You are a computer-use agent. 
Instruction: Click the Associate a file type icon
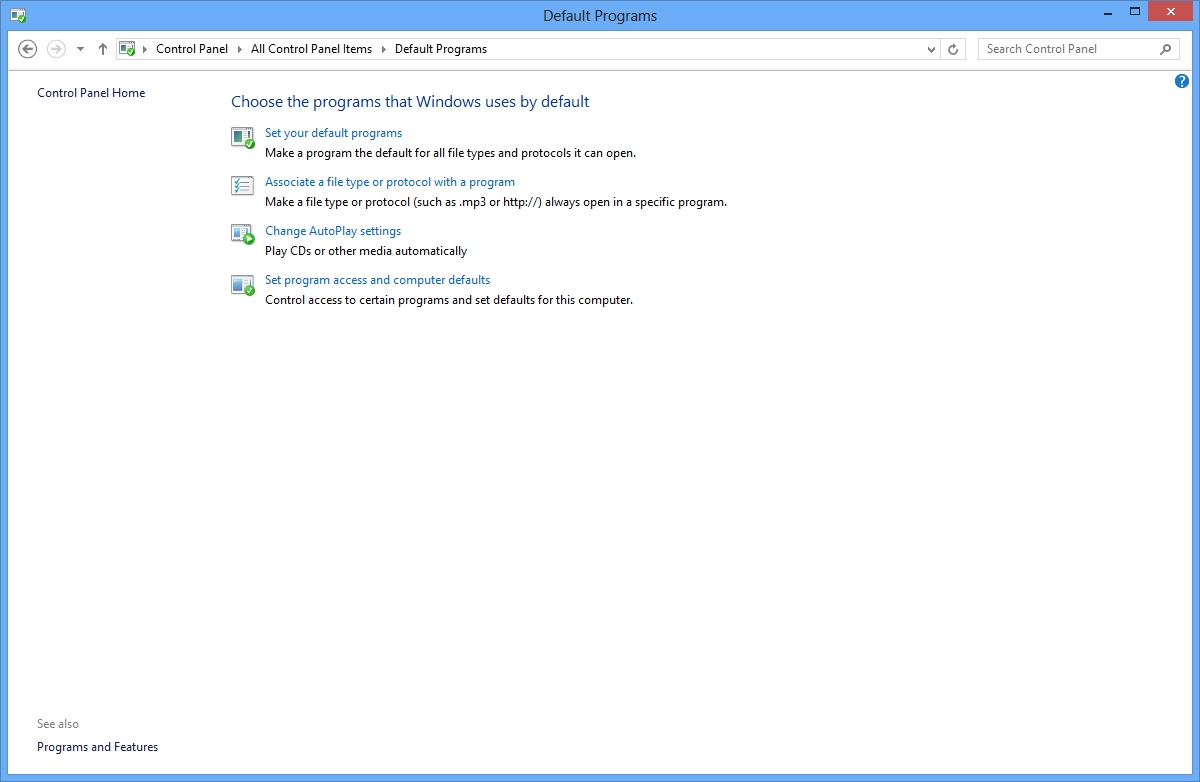coord(243,186)
